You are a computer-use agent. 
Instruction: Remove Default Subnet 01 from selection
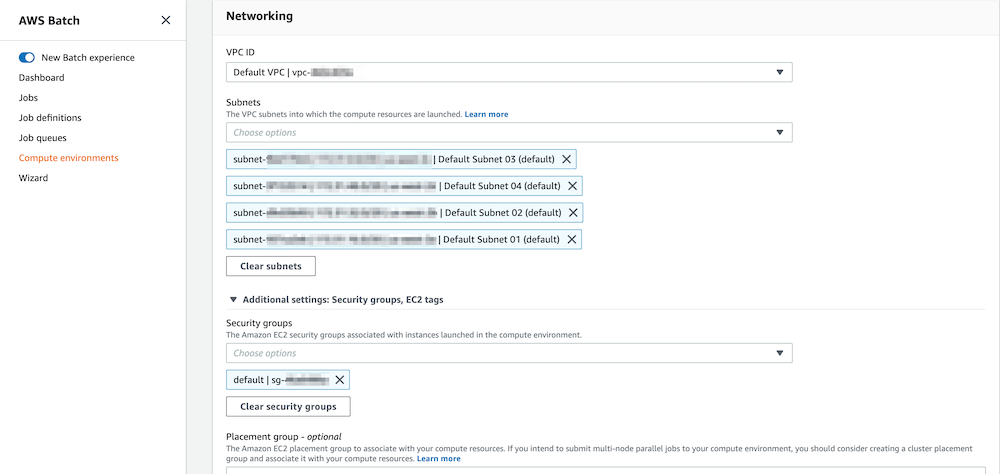[571, 239]
